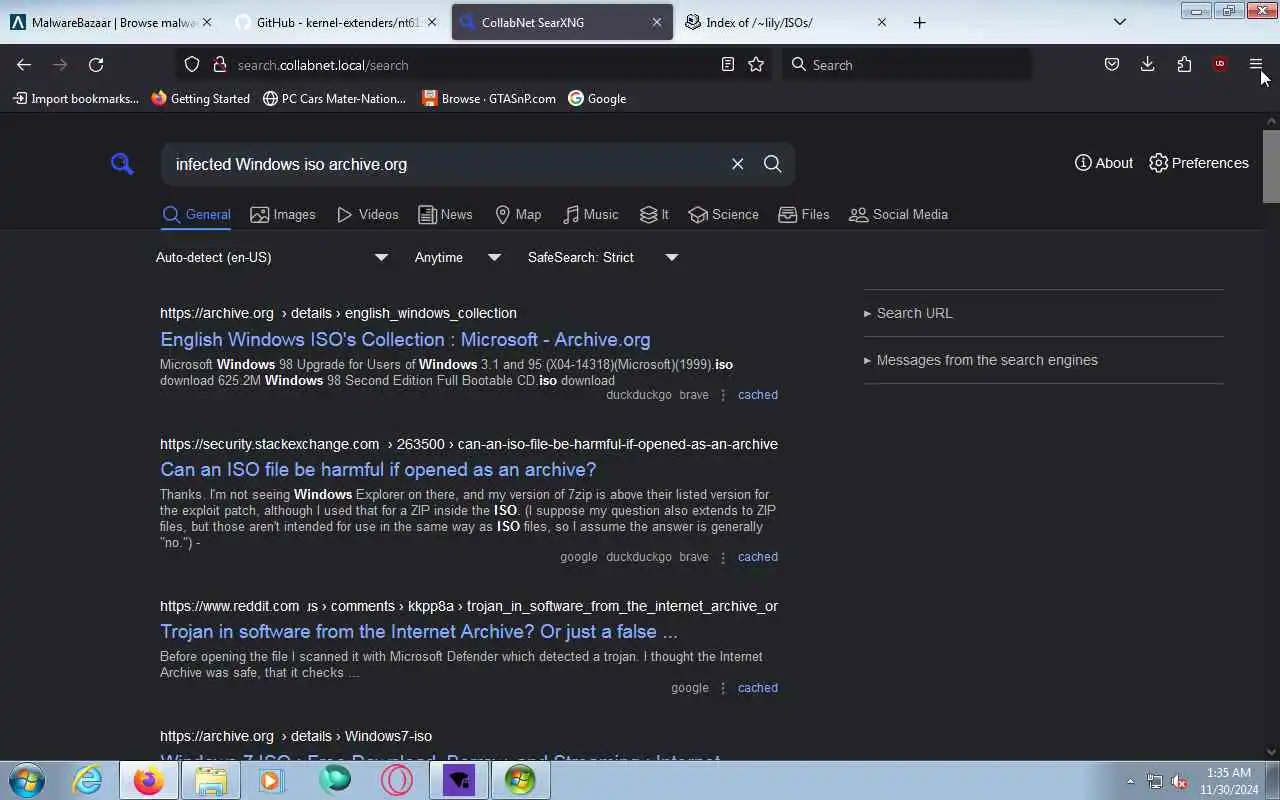The width and height of the screenshot is (1280, 800).
Task: Open more options dots on reddit result
Action: pos(723,688)
